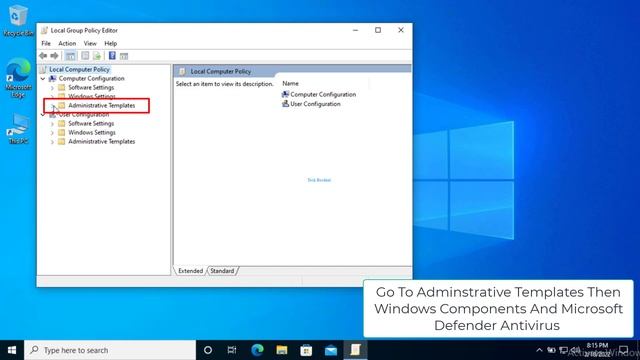Close the Local Group Policy Editor window

[401, 30]
